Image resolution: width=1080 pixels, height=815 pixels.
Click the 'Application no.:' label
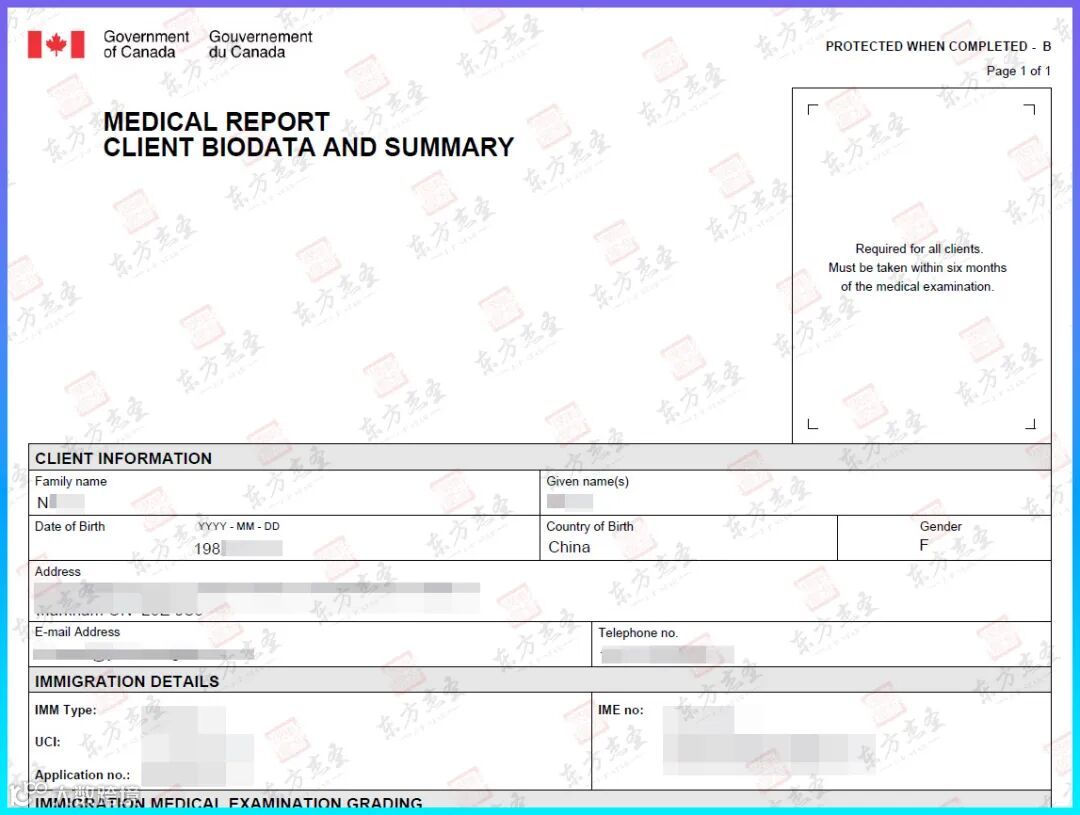pyautogui.click(x=82, y=775)
